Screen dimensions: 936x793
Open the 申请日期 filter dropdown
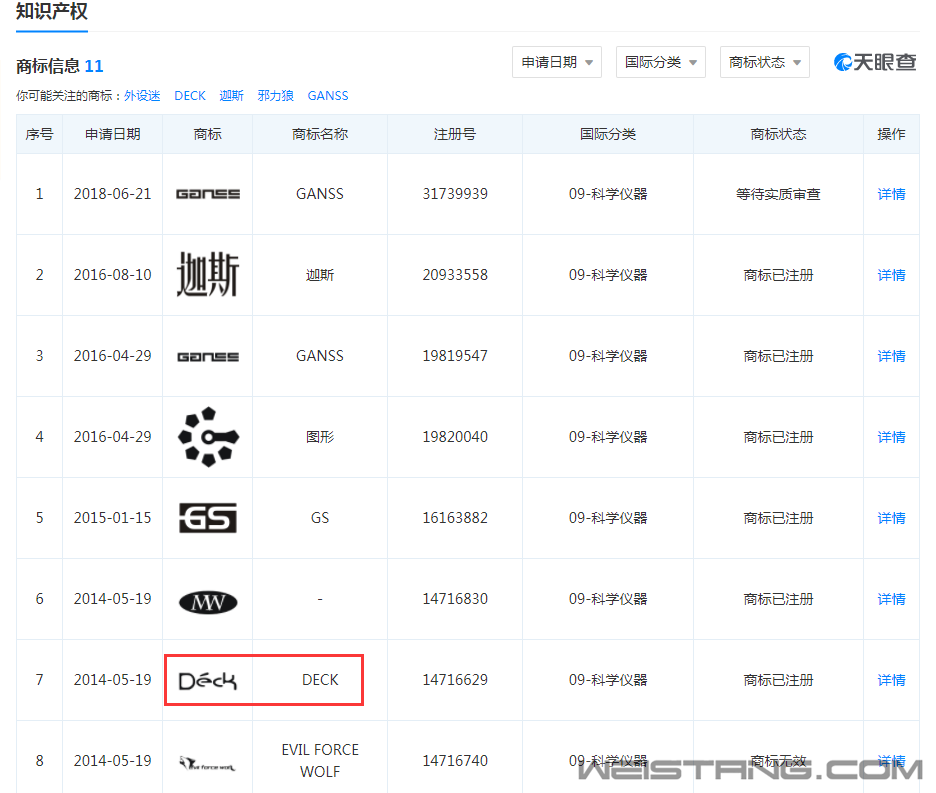(x=556, y=61)
